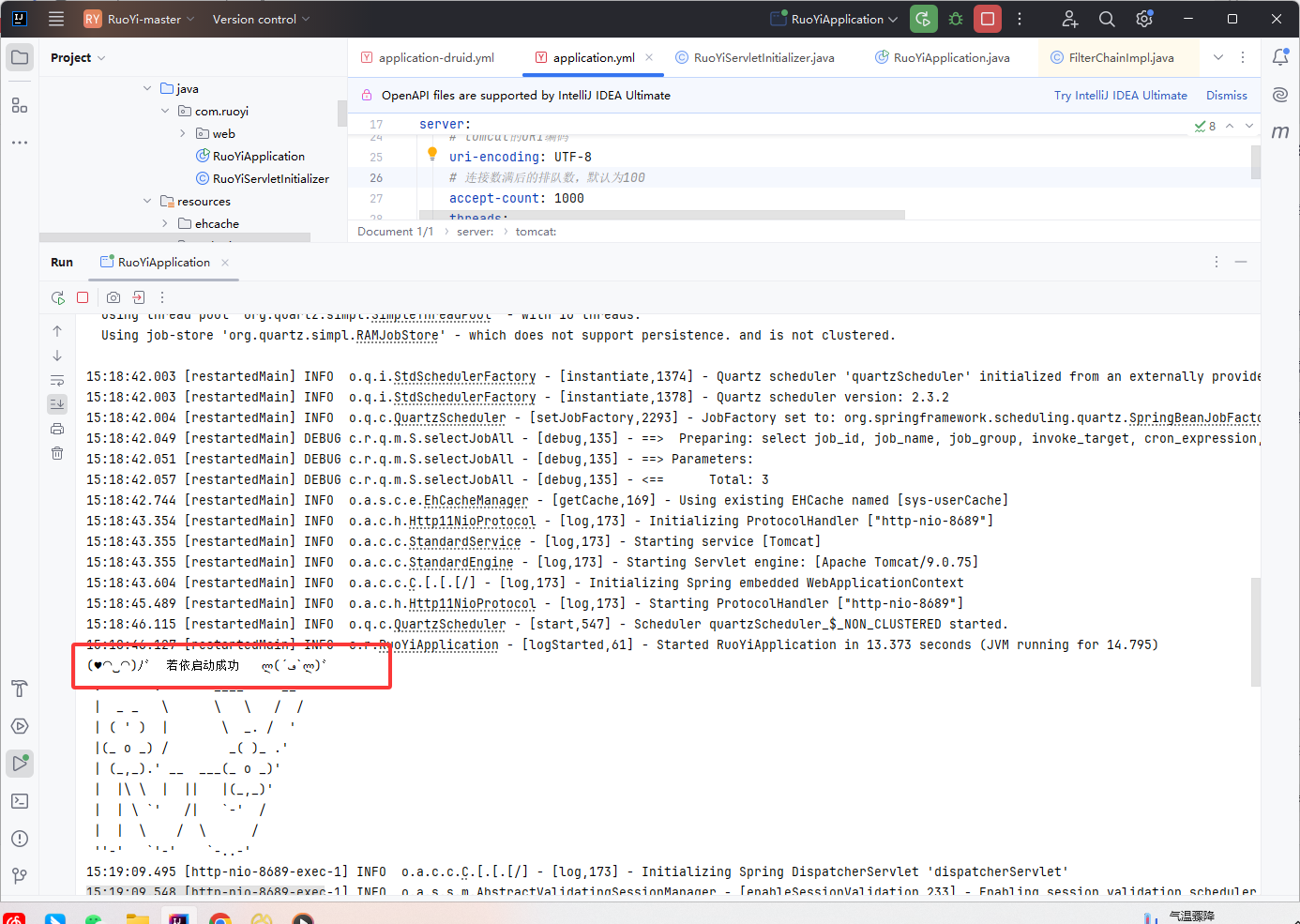Take a thread dump using the camera icon
1300x924 pixels.
pos(113,297)
